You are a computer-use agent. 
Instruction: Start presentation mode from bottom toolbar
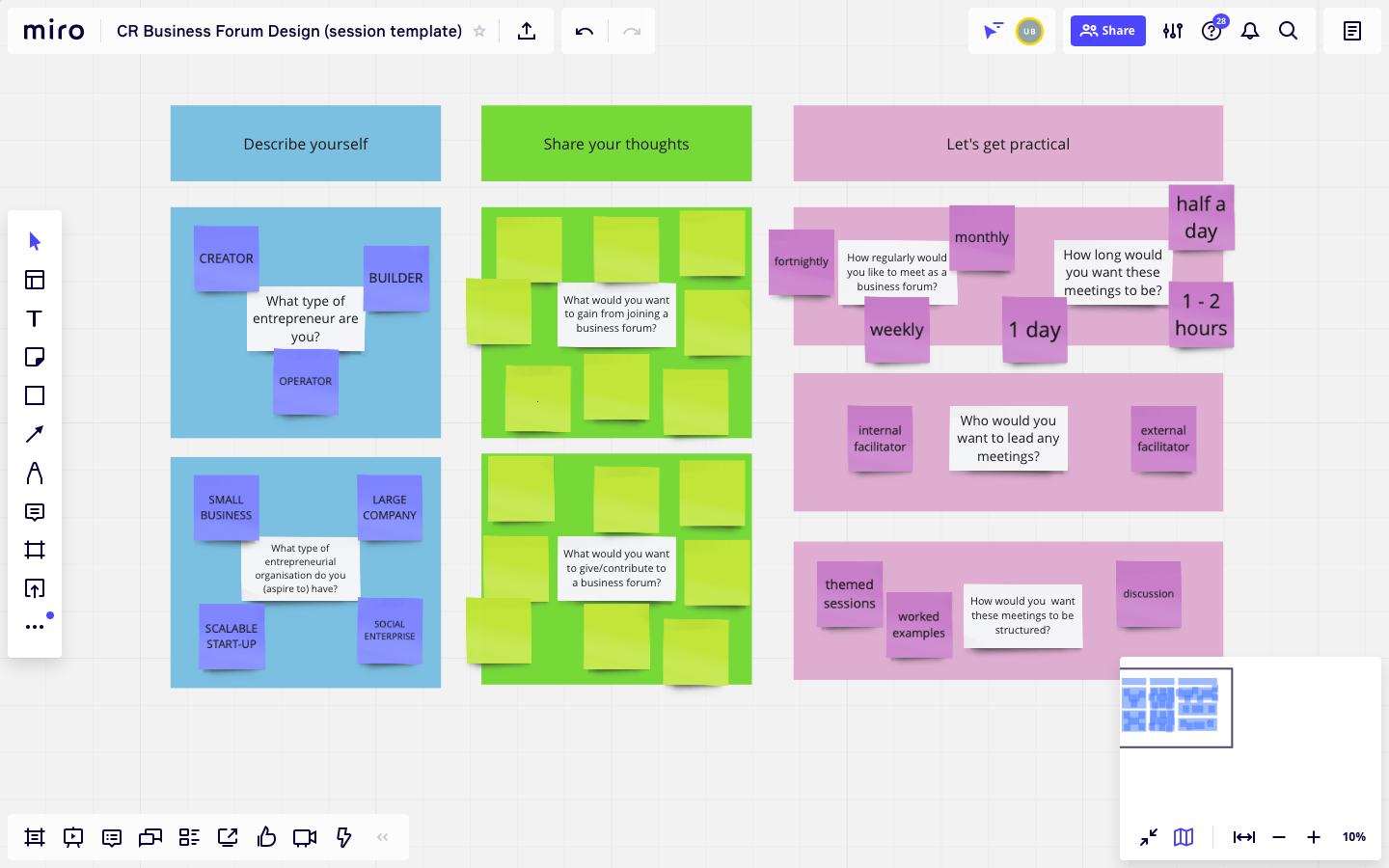point(73,837)
